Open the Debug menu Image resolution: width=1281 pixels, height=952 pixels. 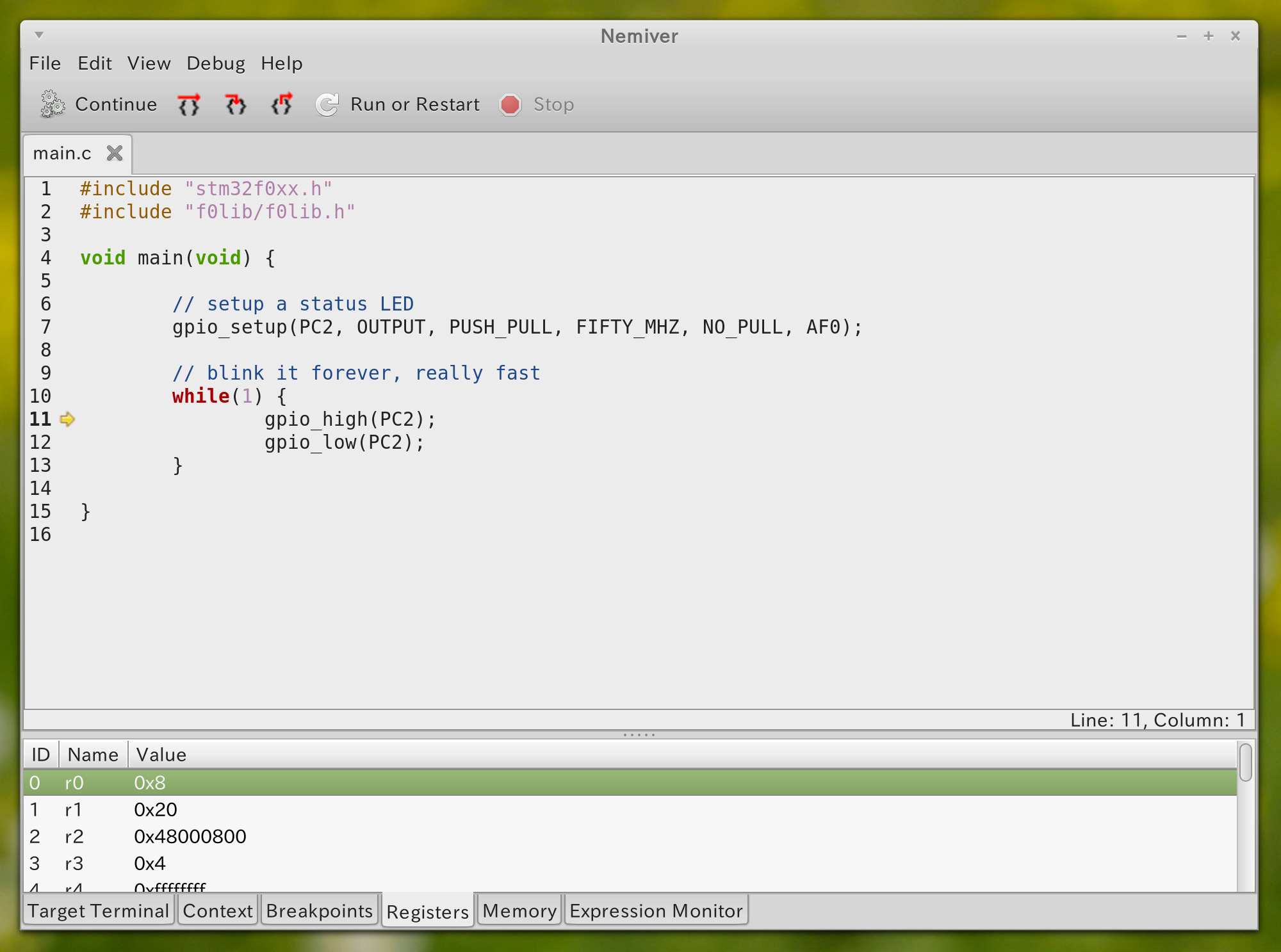coord(216,63)
